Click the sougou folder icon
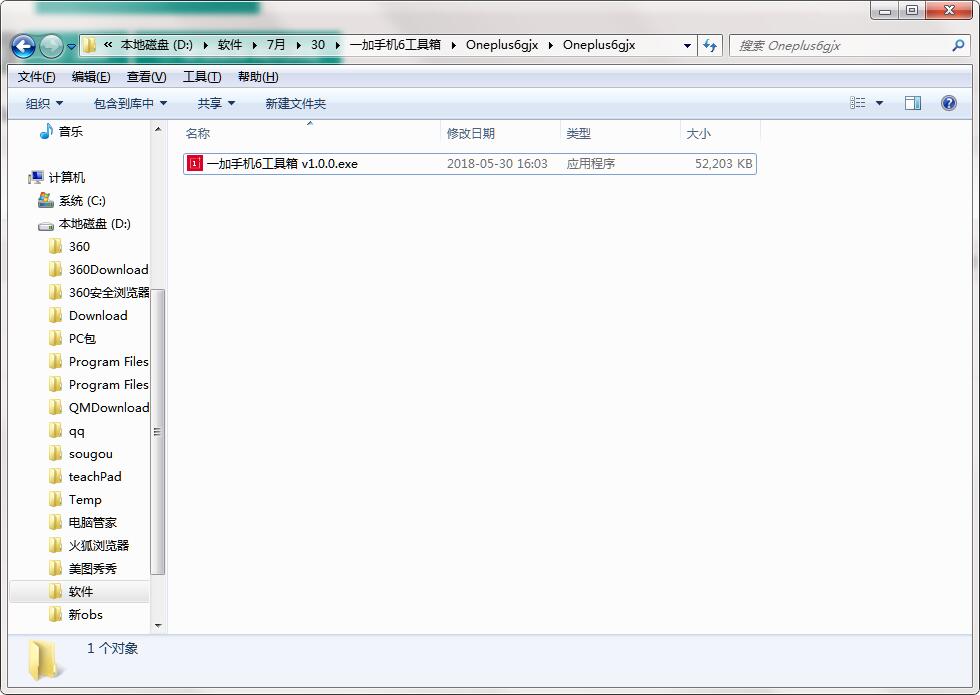980x695 pixels. click(56, 454)
